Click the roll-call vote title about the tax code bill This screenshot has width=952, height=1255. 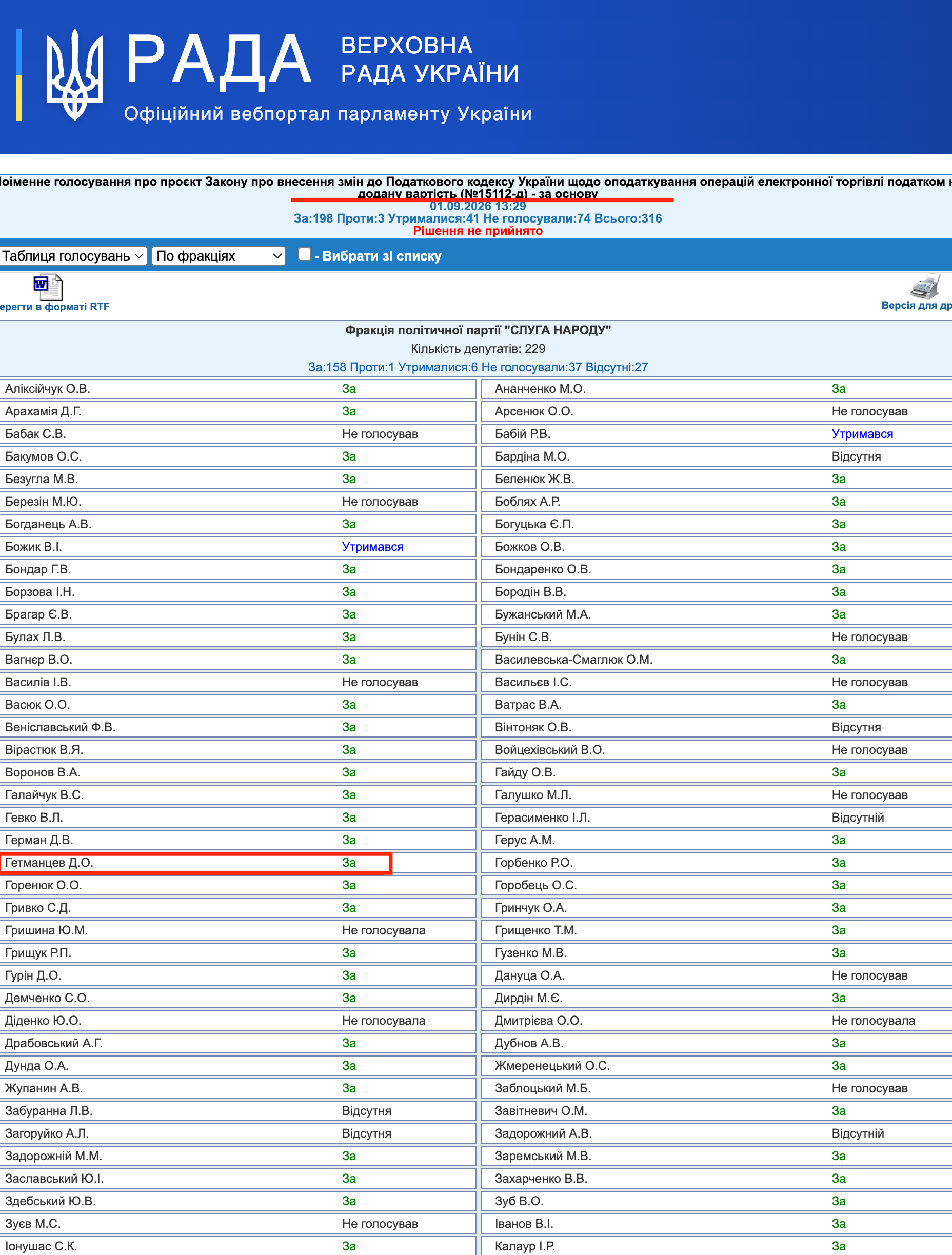476,188
